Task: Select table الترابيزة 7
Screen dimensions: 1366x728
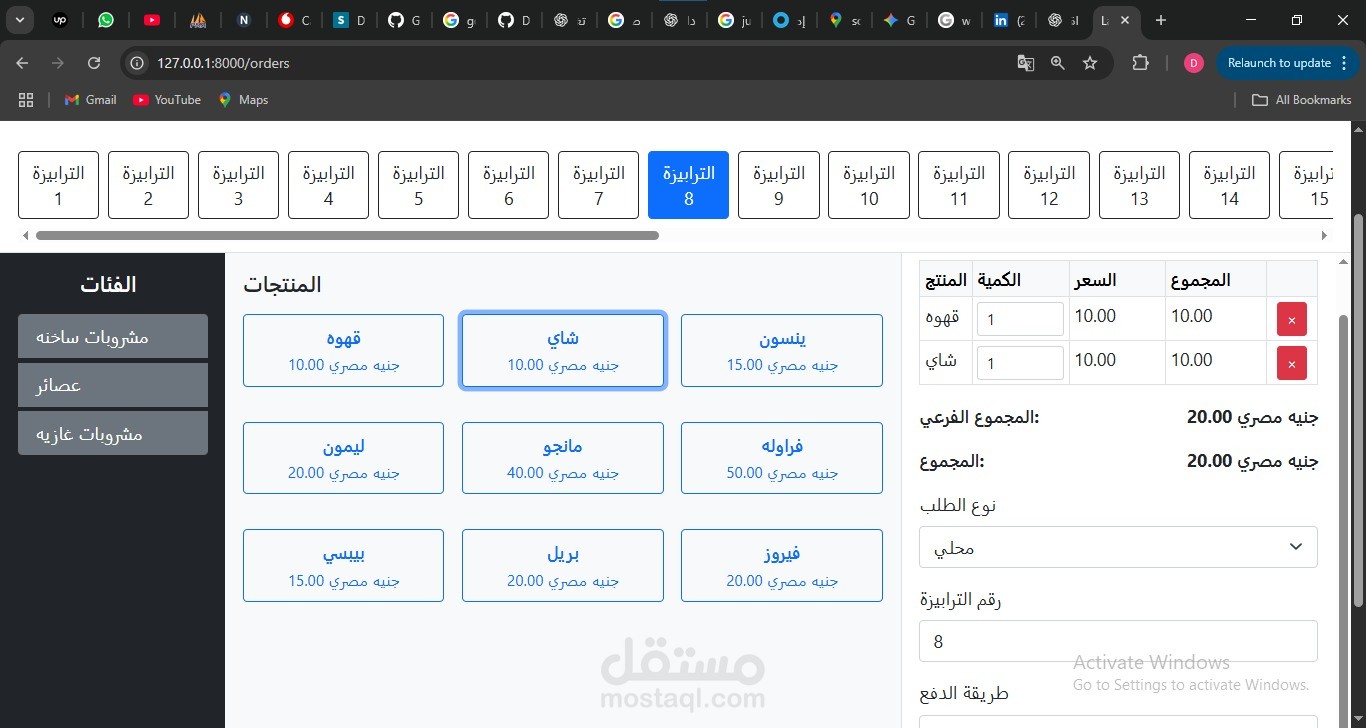Action: (598, 185)
